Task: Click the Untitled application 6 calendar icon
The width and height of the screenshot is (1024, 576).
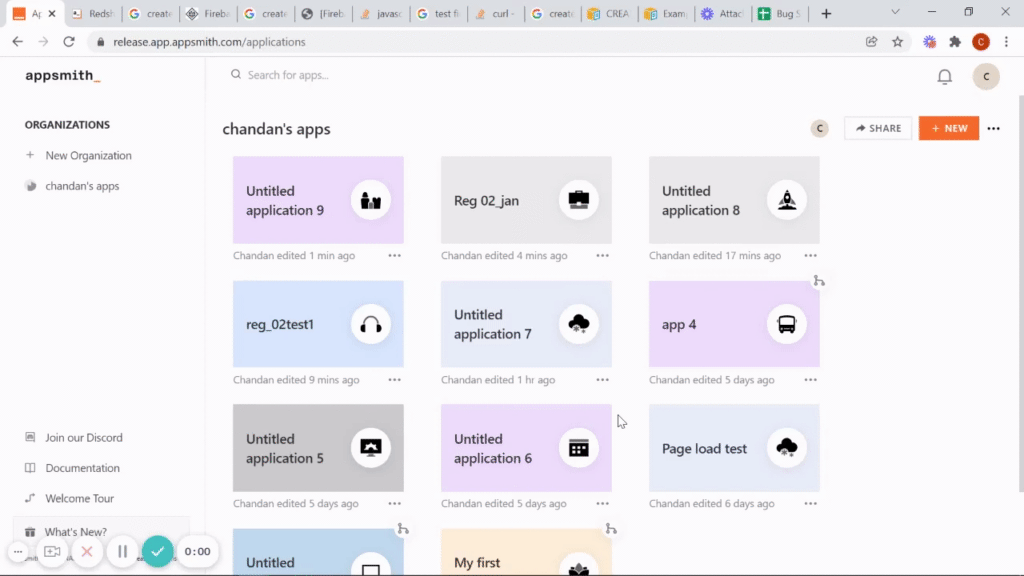Action: click(579, 448)
